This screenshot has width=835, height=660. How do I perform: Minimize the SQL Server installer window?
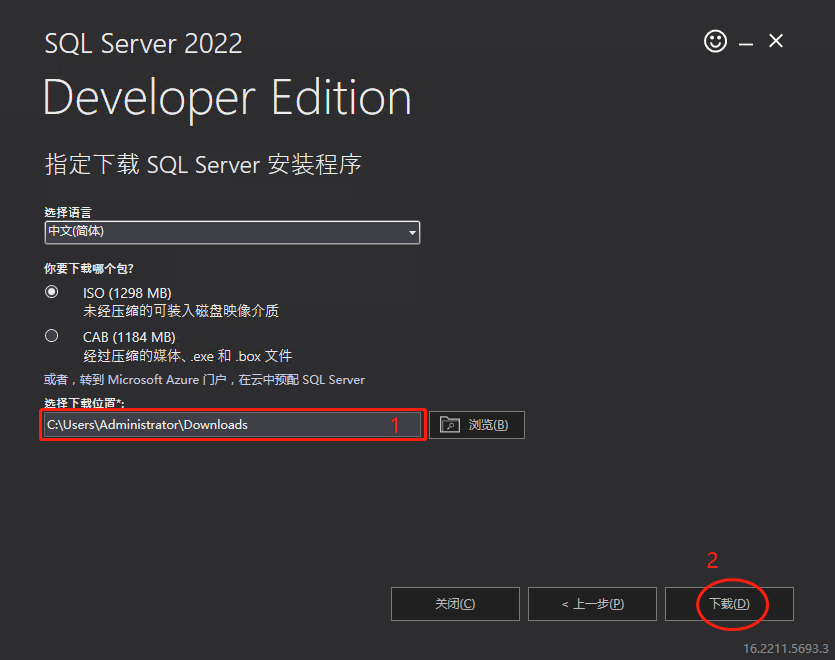[746, 44]
